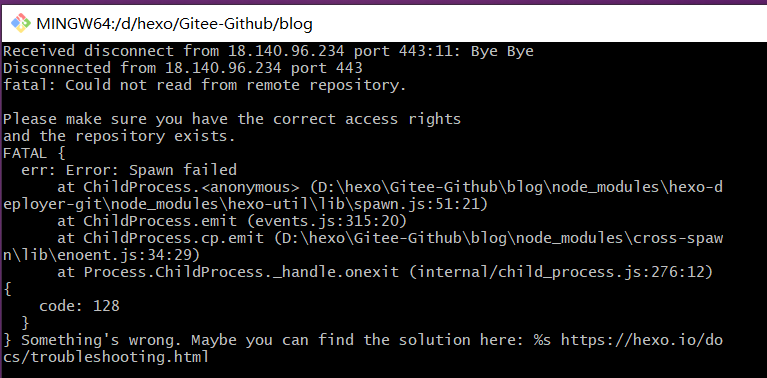Click 'Please make sure you have' line
Image resolution: width=767 pixels, height=378 pixels.
point(232,119)
